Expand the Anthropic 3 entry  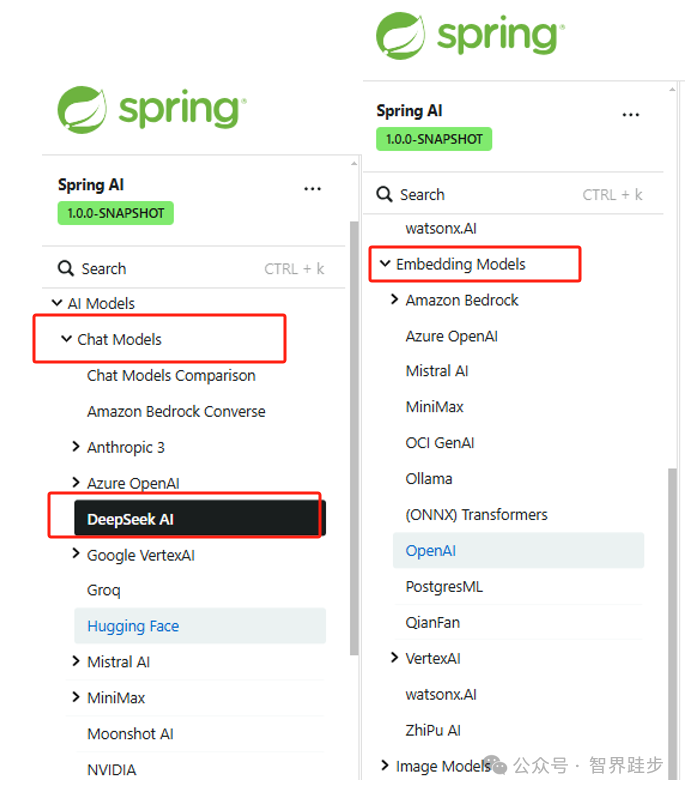(x=76, y=447)
